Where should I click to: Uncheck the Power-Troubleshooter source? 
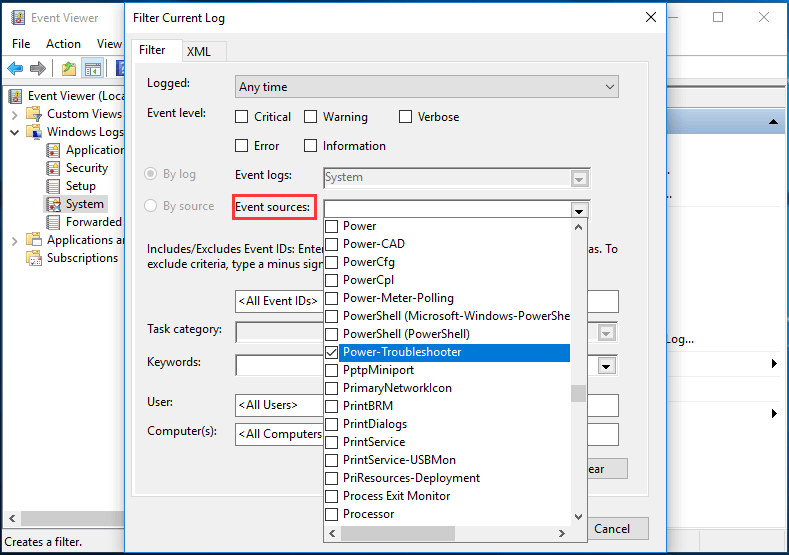point(331,352)
